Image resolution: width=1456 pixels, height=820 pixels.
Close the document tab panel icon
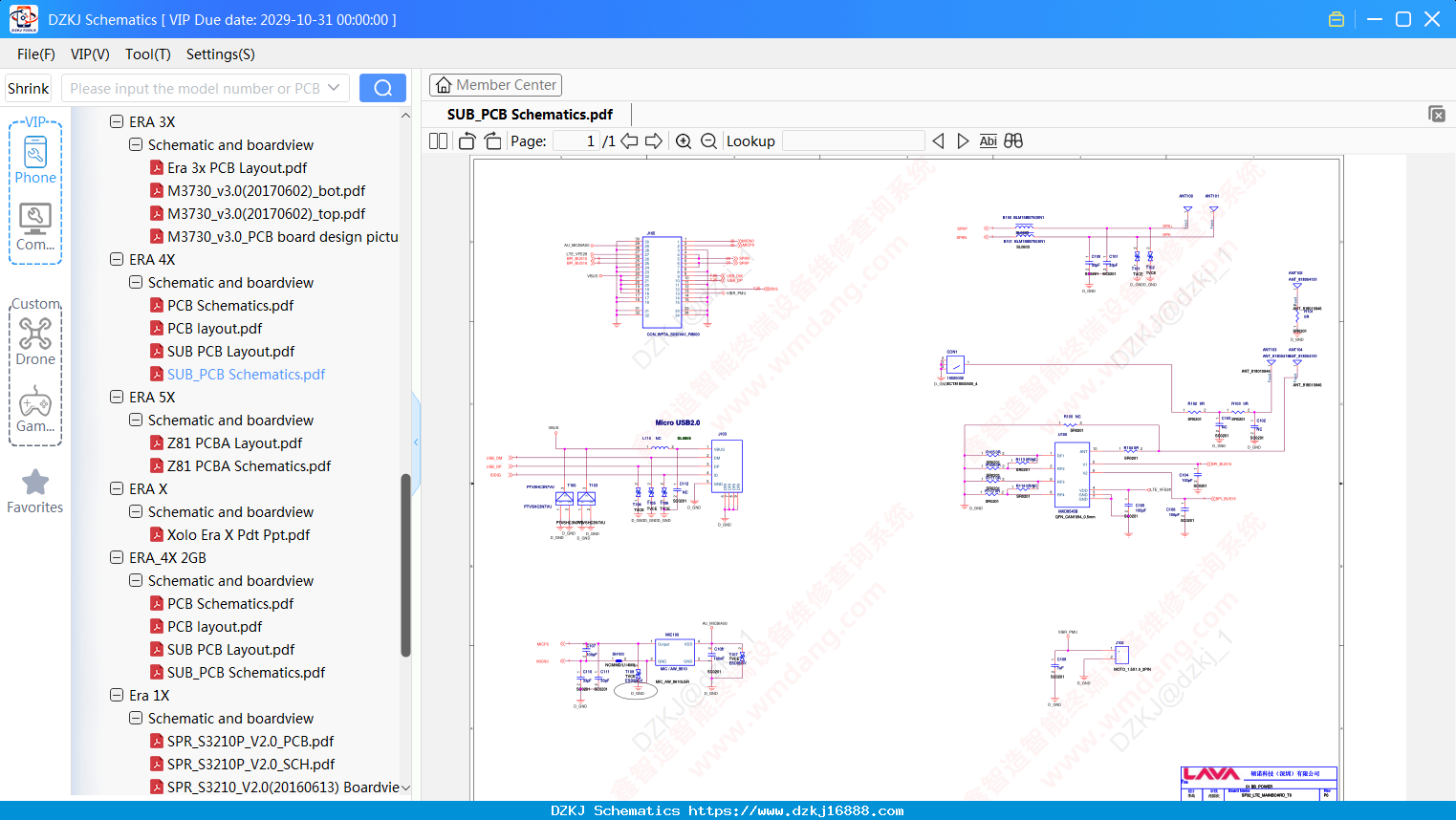[1437, 114]
